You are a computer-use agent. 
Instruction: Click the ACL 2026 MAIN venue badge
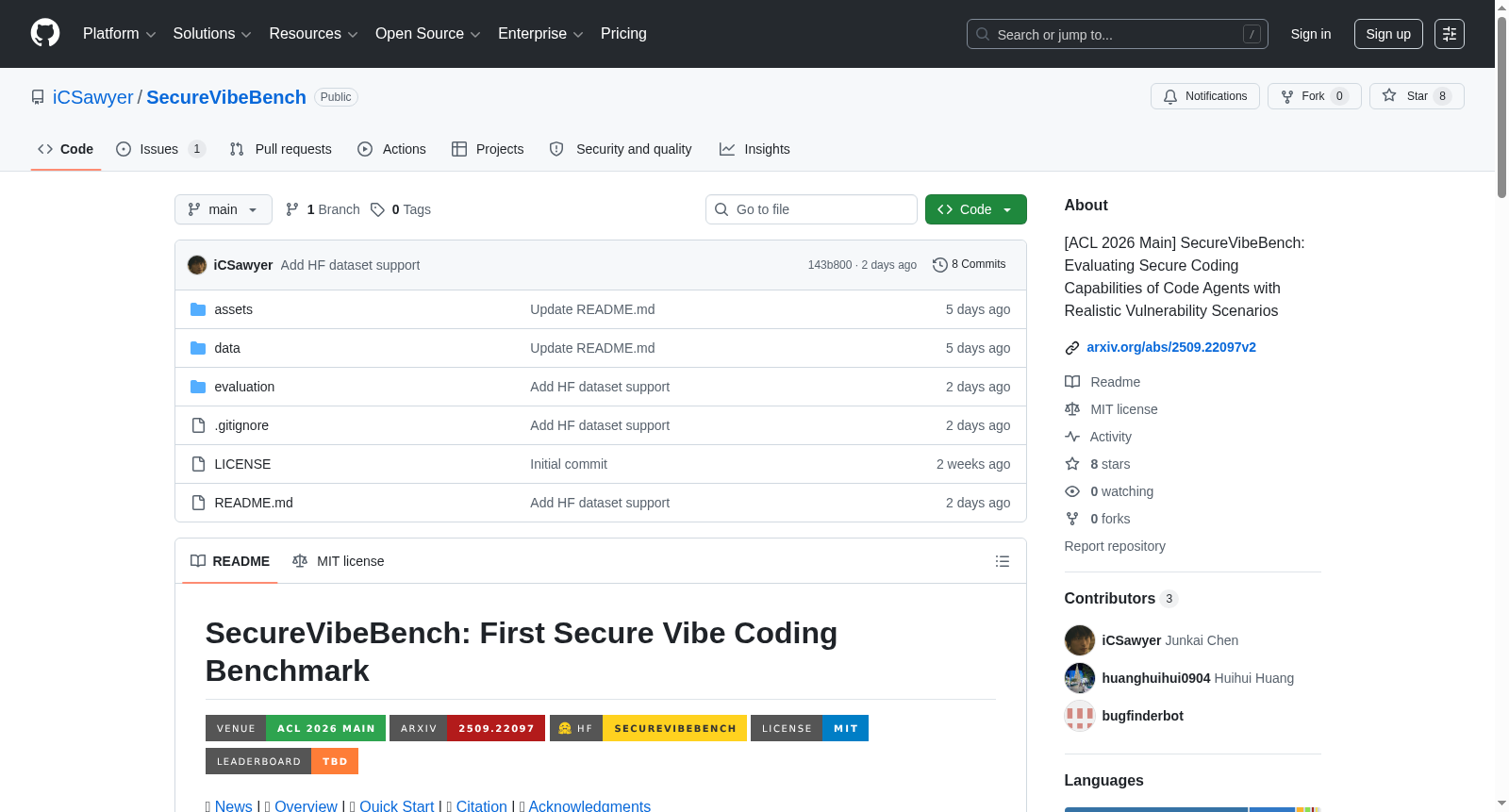click(295, 728)
